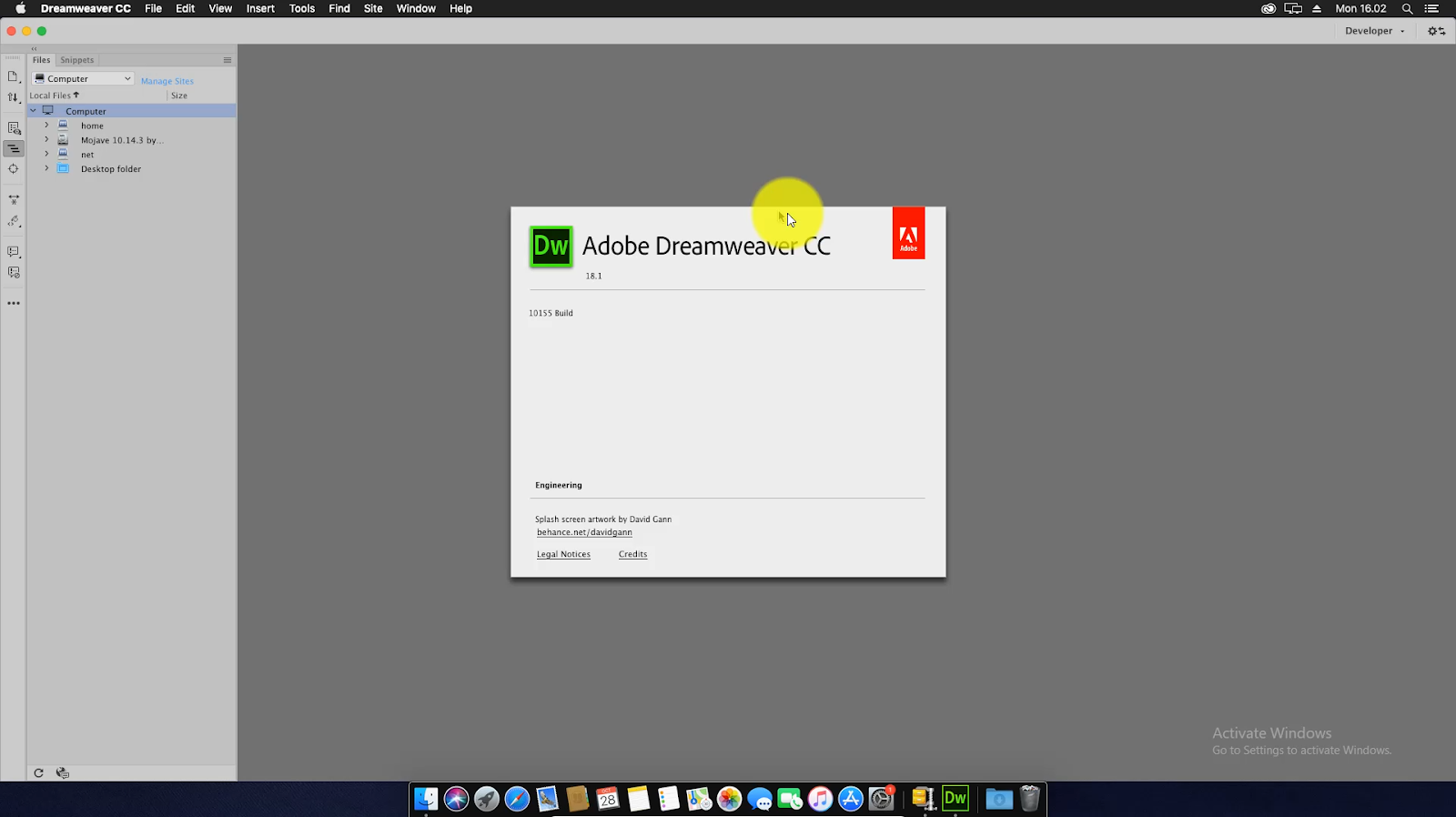This screenshot has height=817, width=1456.
Task: Open behance.net/davidgann link
Action: 584,532
